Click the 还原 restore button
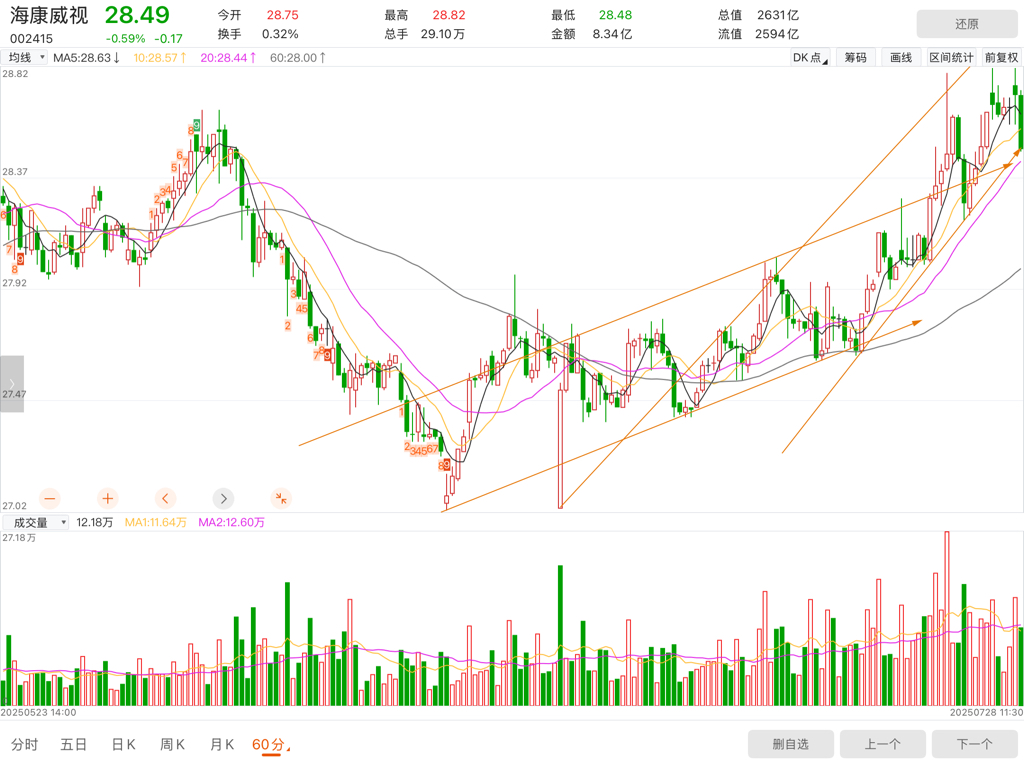This screenshot has height=768, width=1024. coord(967,24)
